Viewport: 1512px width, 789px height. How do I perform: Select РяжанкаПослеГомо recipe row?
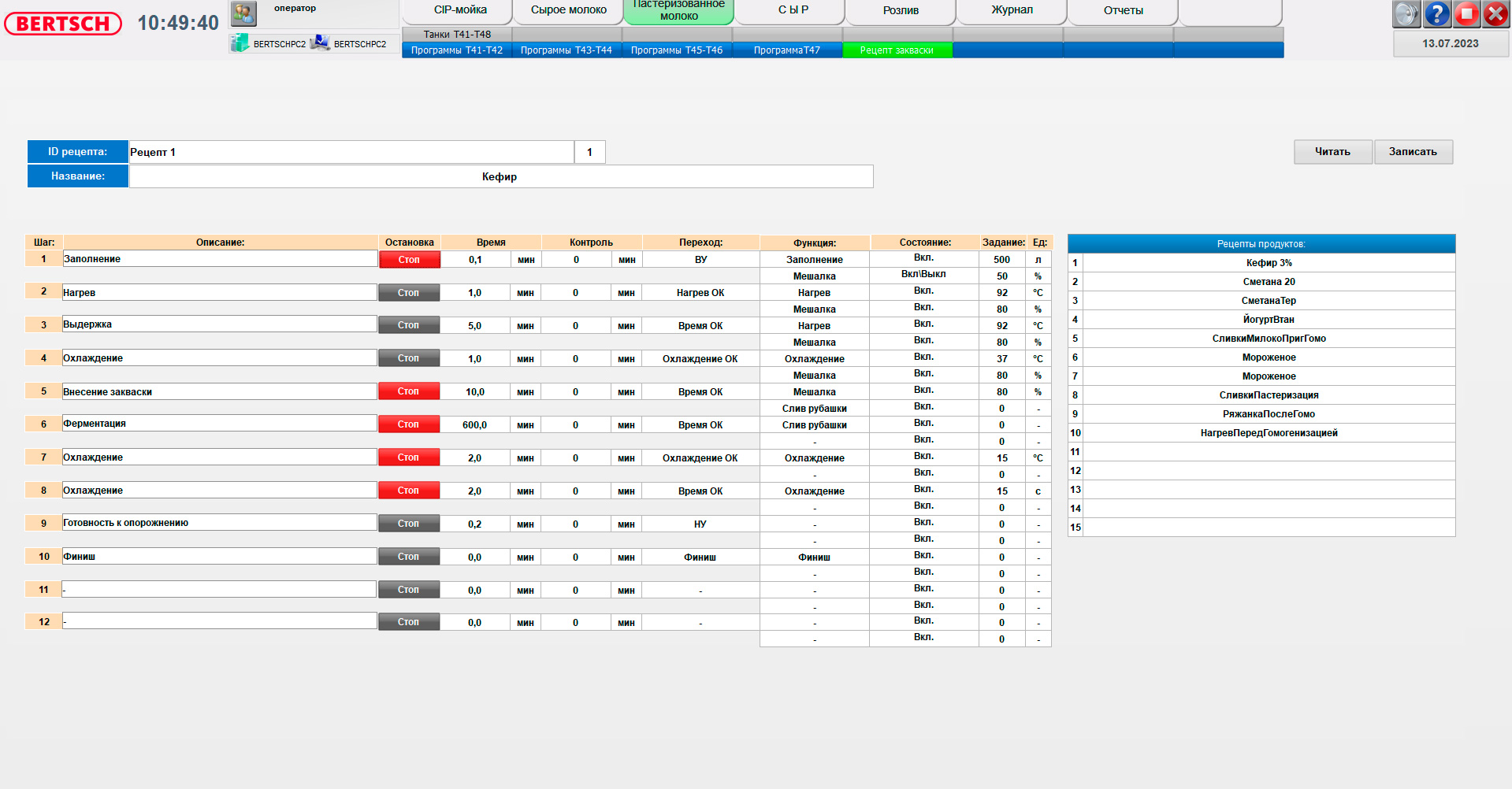(1269, 414)
